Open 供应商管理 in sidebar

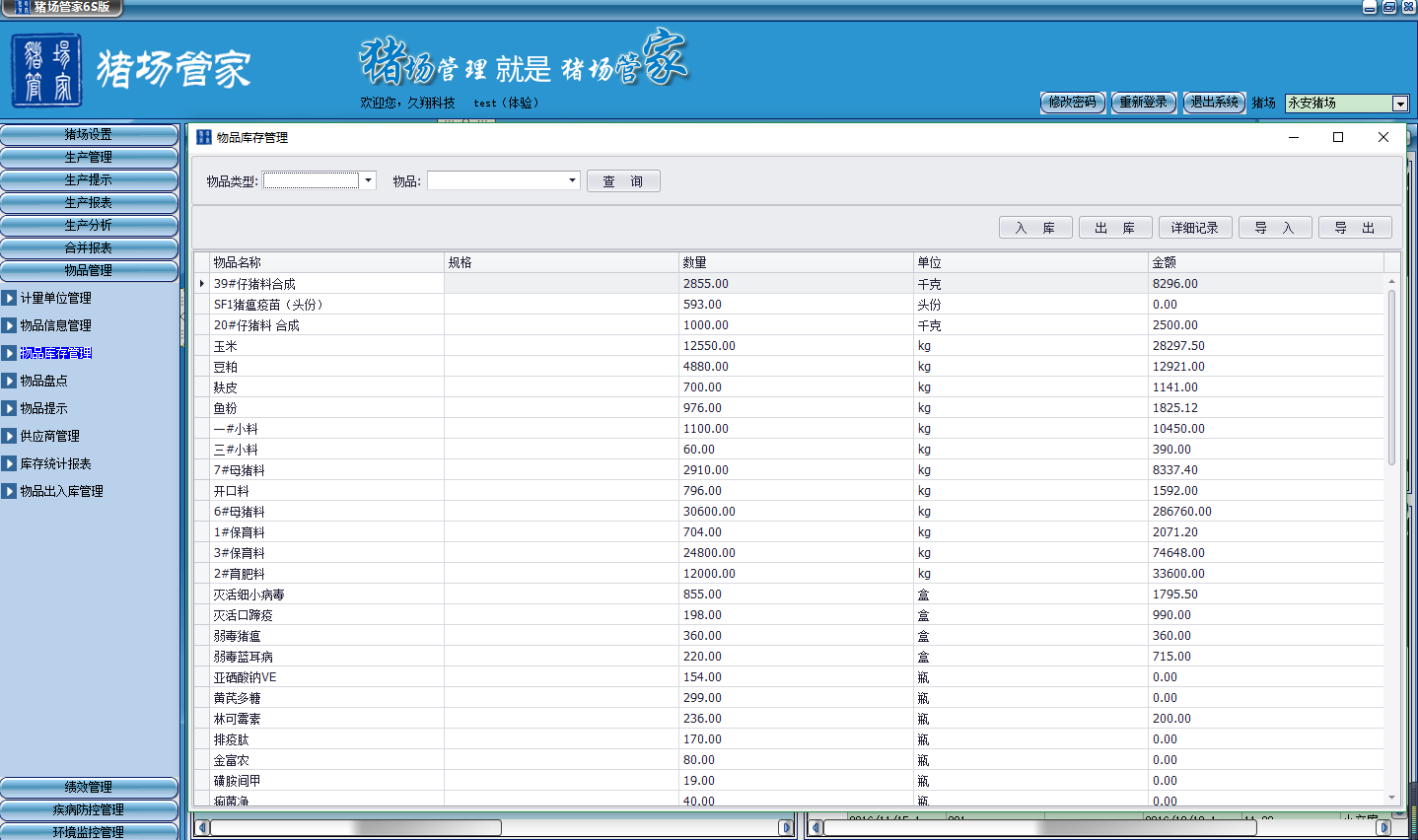tap(50, 436)
